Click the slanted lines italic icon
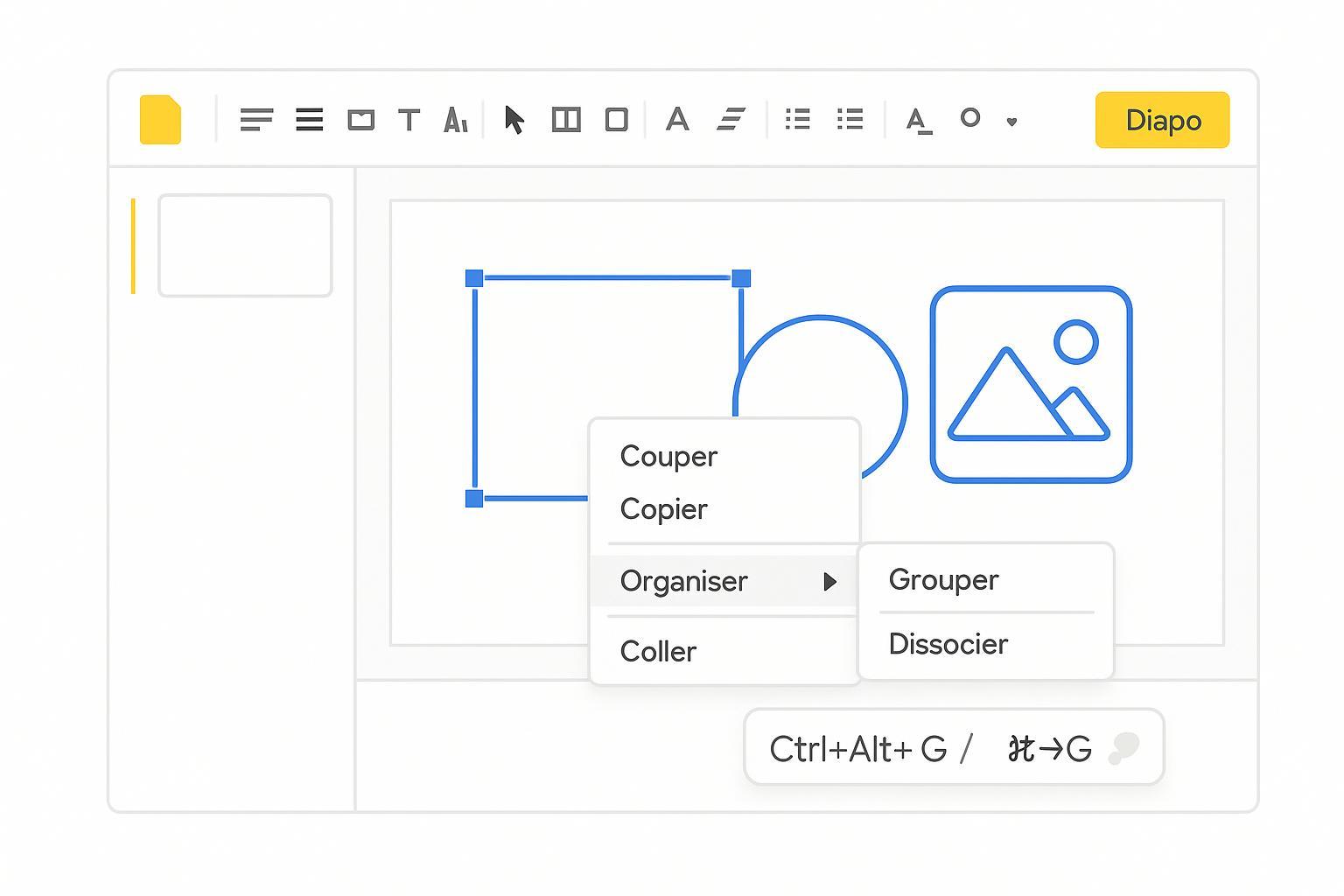Viewport: 1344px width, 896px height. tap(731, 119)
